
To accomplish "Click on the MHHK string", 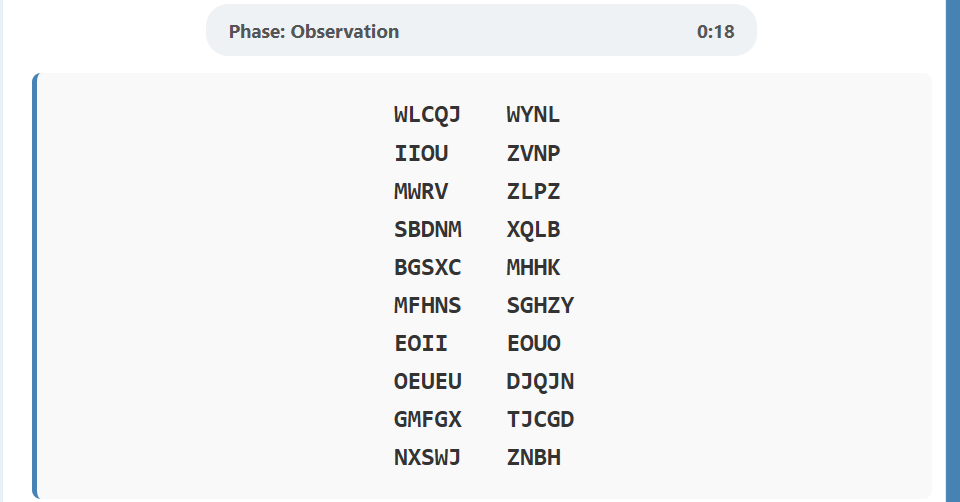I will tap(533, 268).
